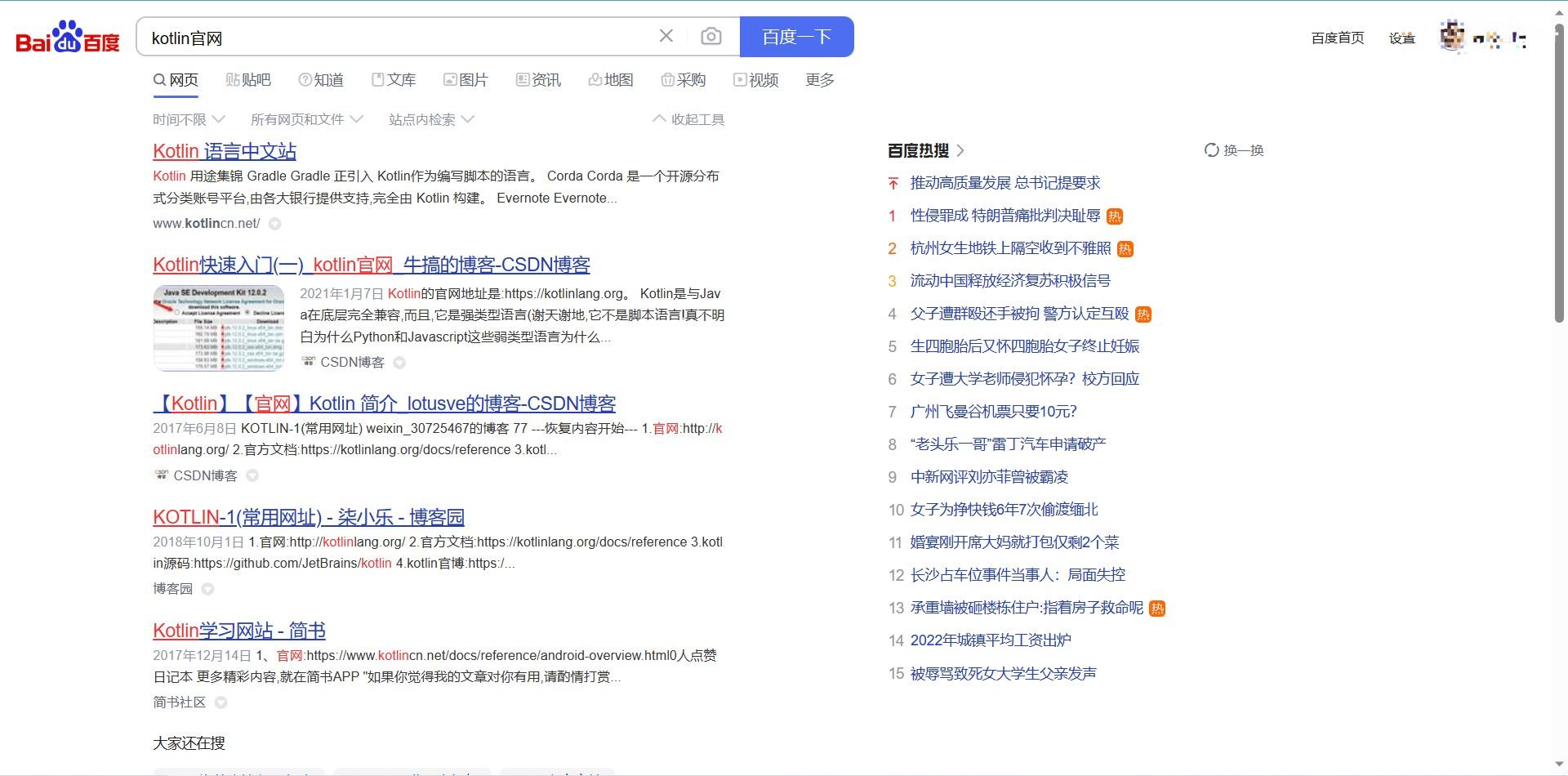Click the icon after 简书社区
This screenshot has height=776, width=1568.
[x=220, y=702]
